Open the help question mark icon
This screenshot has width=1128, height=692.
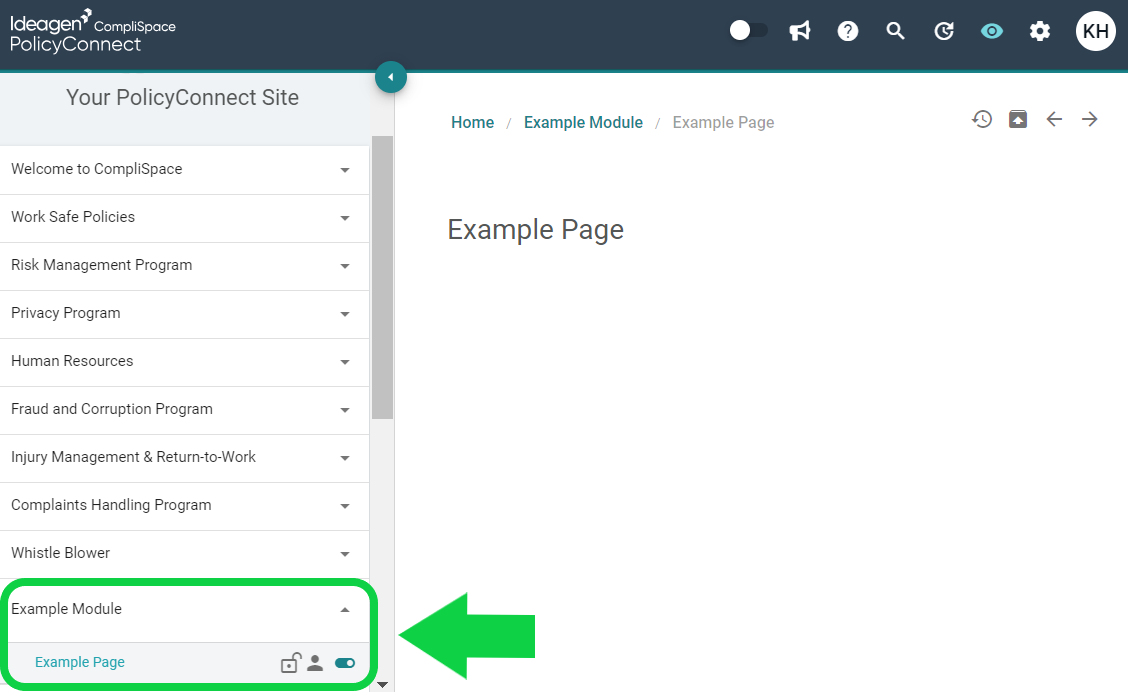pyautogui.click(x=847, y=31)
